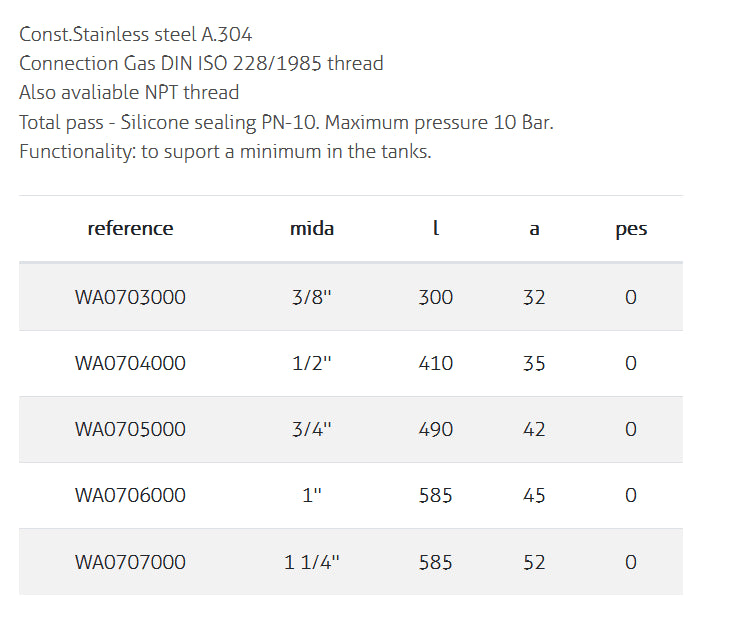756x639 pixels.
Task: Select reference WA0705000 cell
Action: (x=130, y=429)
